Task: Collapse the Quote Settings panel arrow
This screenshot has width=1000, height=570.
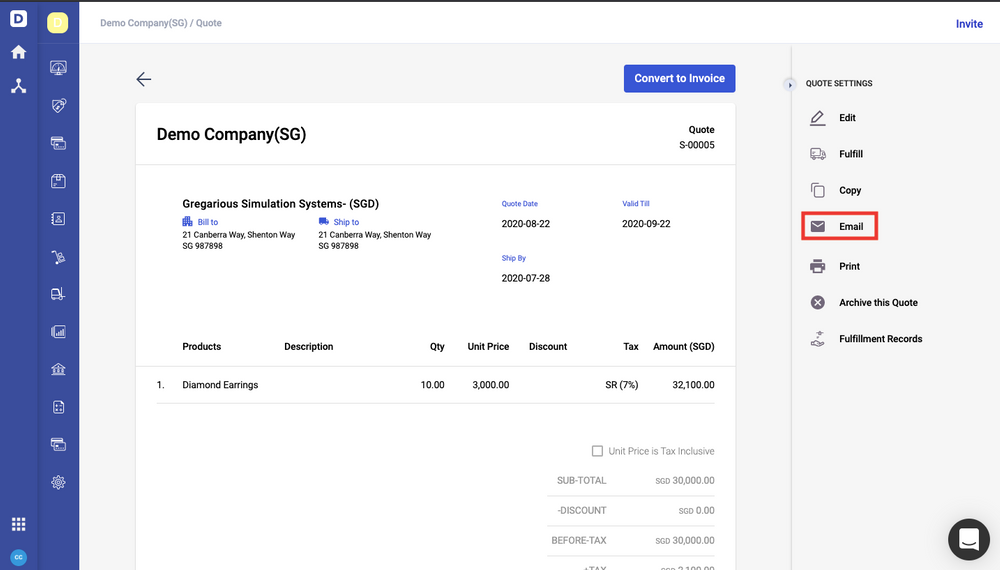Action: (x=790, y=84)
